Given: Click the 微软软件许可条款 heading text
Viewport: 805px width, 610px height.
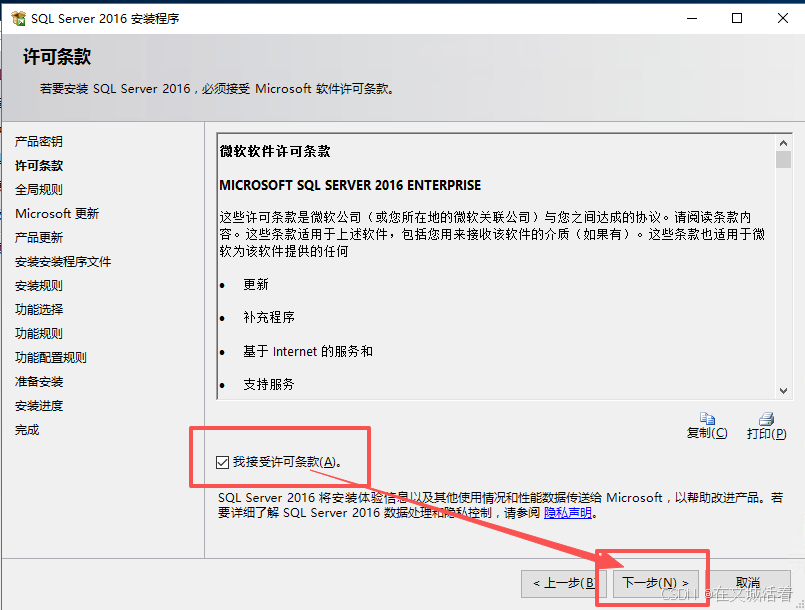Looking at the screenshot, I should pyautogui.click(x=275, y=151).
